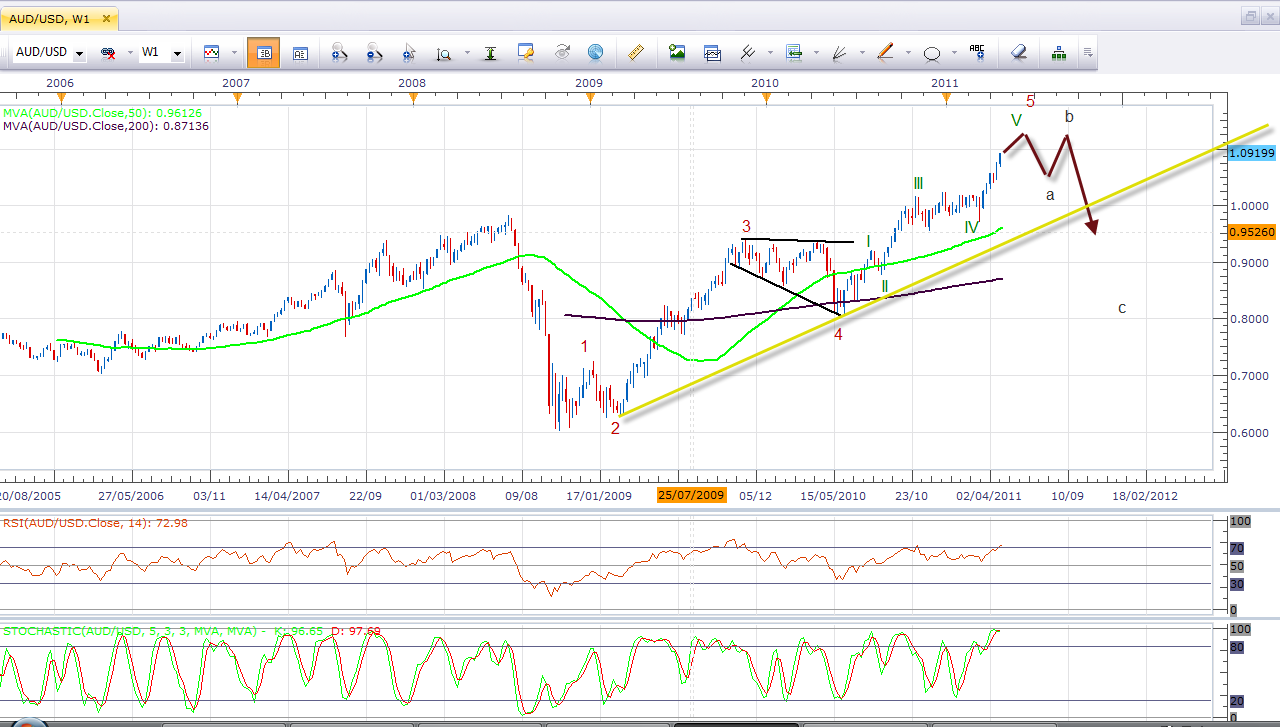Click the vertical zoom magnifier icon

(x=444, y=52)
